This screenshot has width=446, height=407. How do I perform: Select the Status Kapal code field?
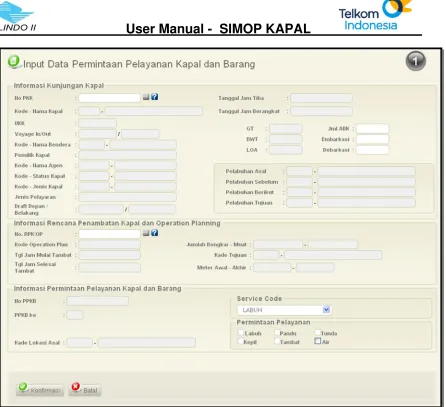[94, 176]
